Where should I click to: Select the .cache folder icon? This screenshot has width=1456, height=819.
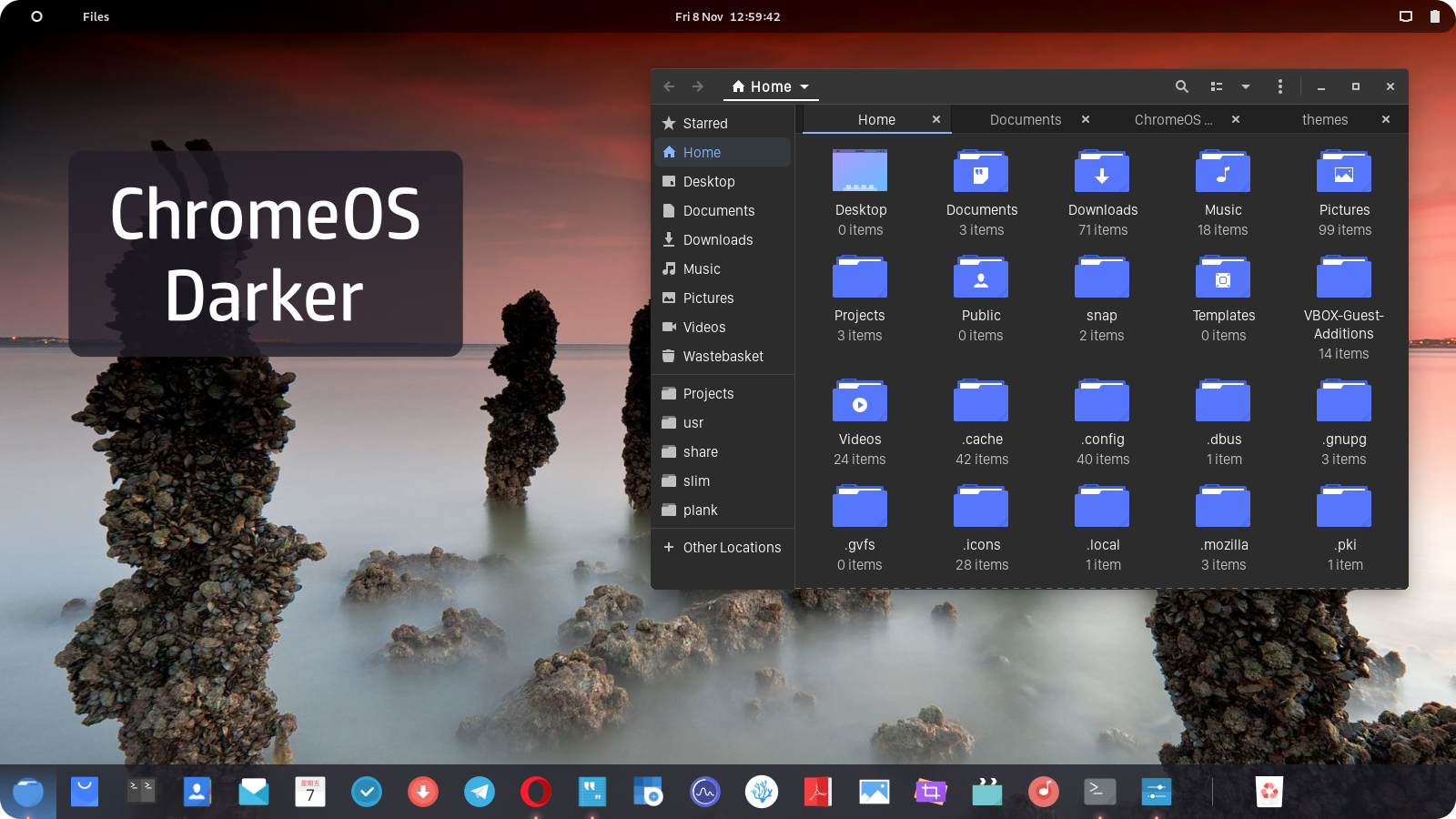981,400
